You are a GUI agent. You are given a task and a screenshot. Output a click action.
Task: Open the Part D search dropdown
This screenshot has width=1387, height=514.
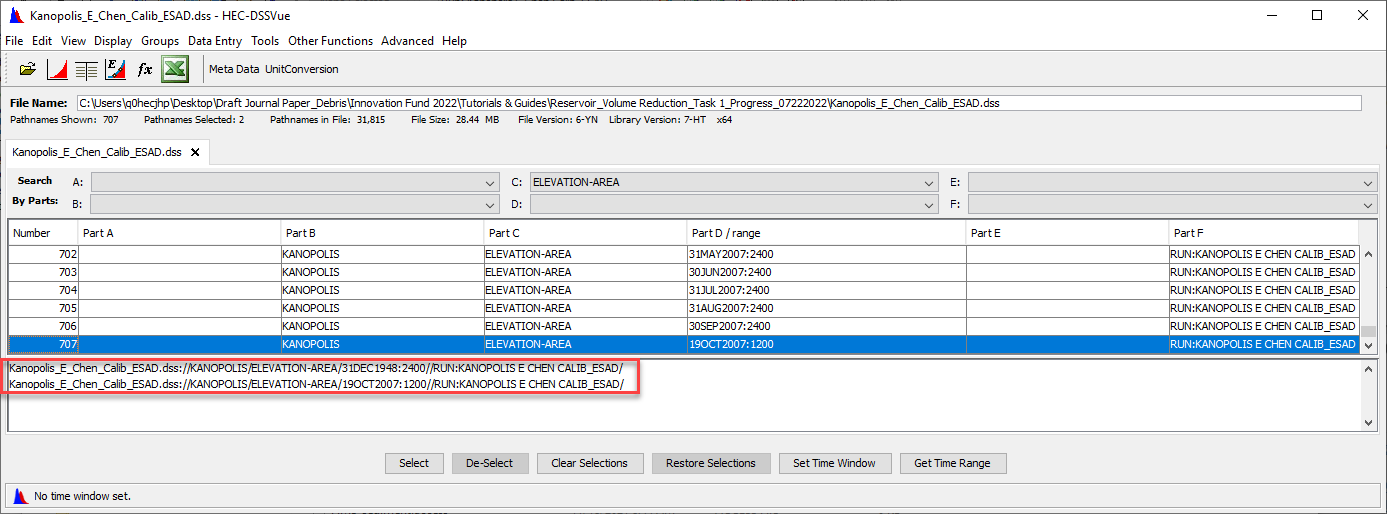pos(929,205)
